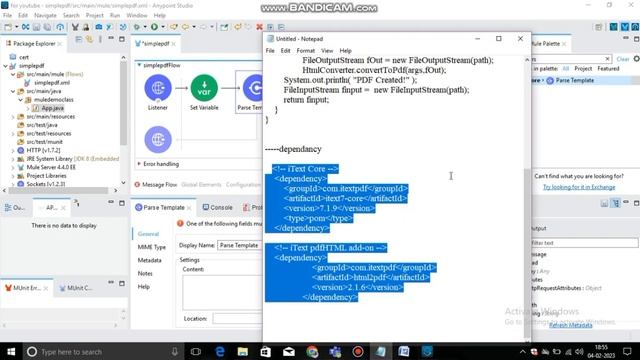Click the Save toolbar icon
Image resolution: width=640 pixels, height=360 pixels.
coord(37,27)
